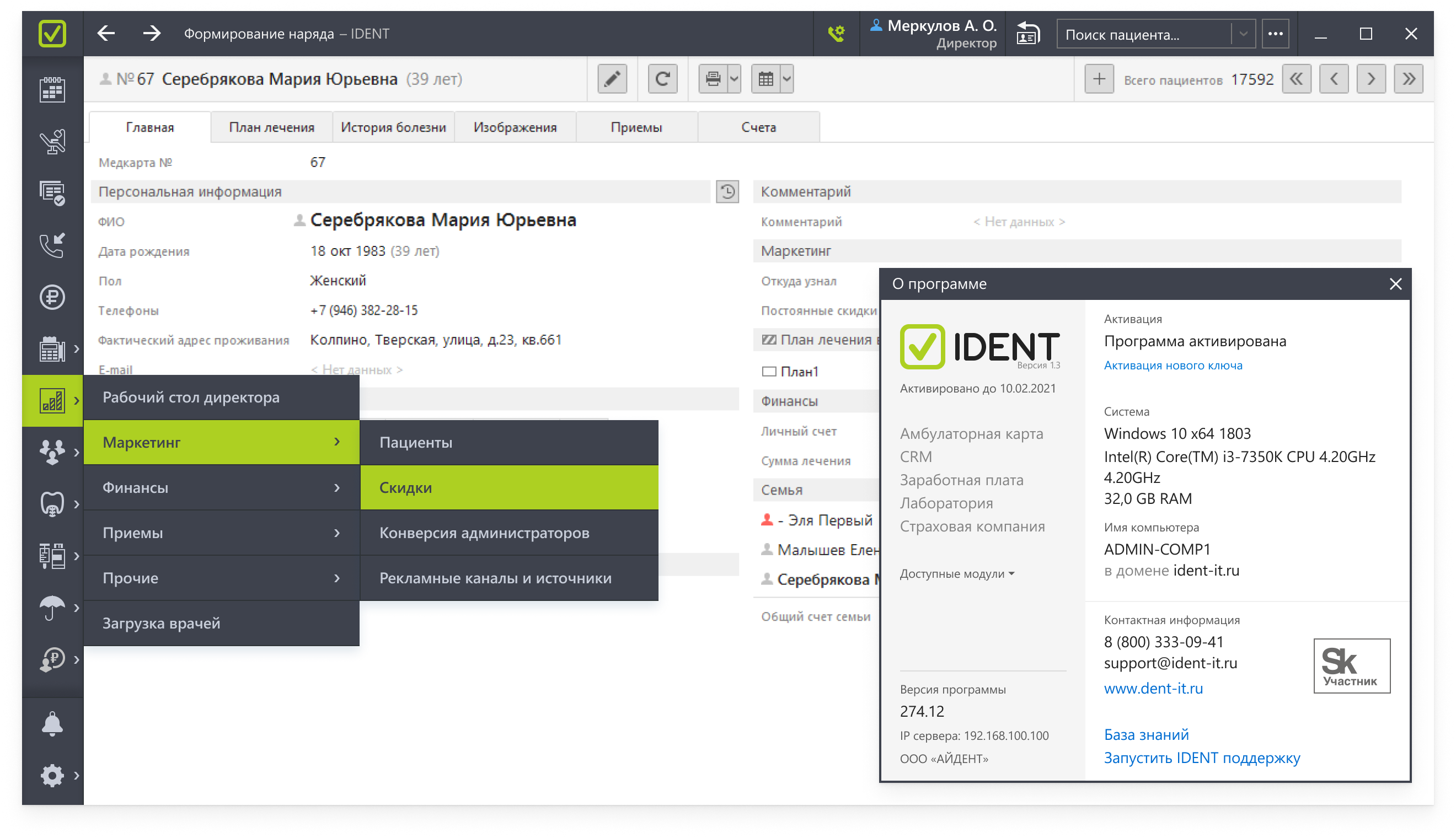Open the incoming calls sidebar icon
The width and height of the screenshot is (1456, 838).
click(52, 246)
